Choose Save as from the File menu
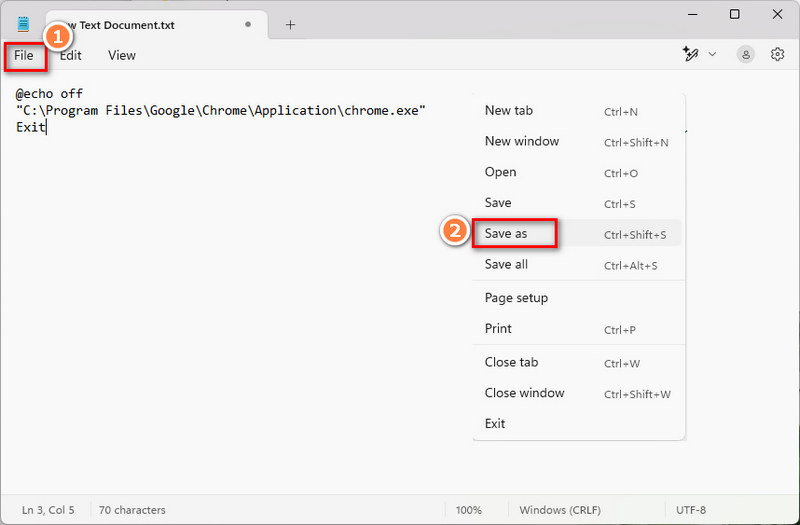The image size is (800, 525). 578,234
